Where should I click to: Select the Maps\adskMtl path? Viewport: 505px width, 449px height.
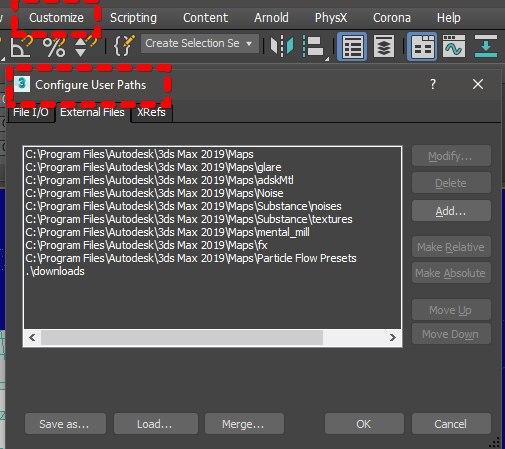coord(159,180)
